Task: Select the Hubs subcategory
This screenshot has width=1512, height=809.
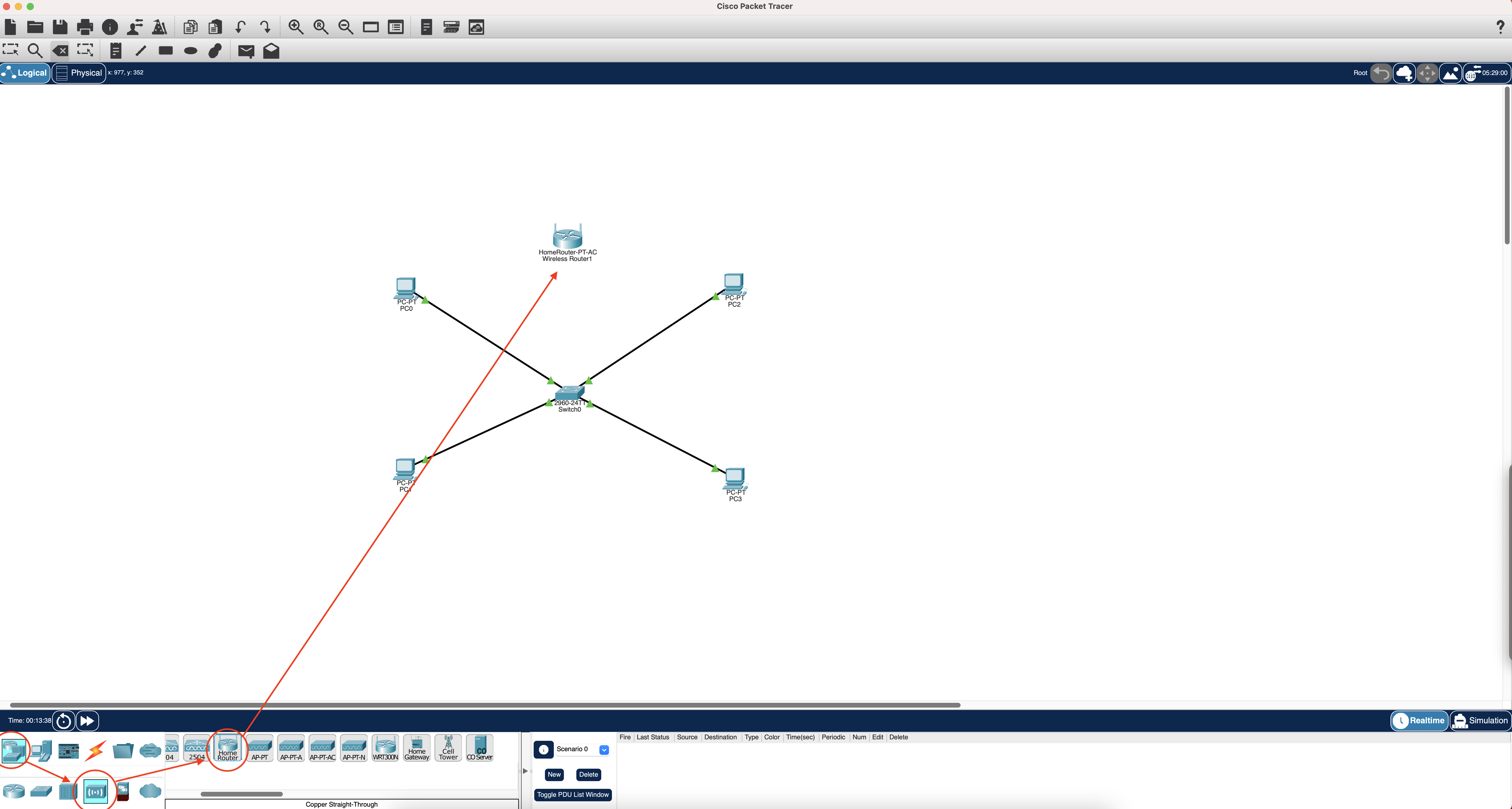Action: point(68,792)
